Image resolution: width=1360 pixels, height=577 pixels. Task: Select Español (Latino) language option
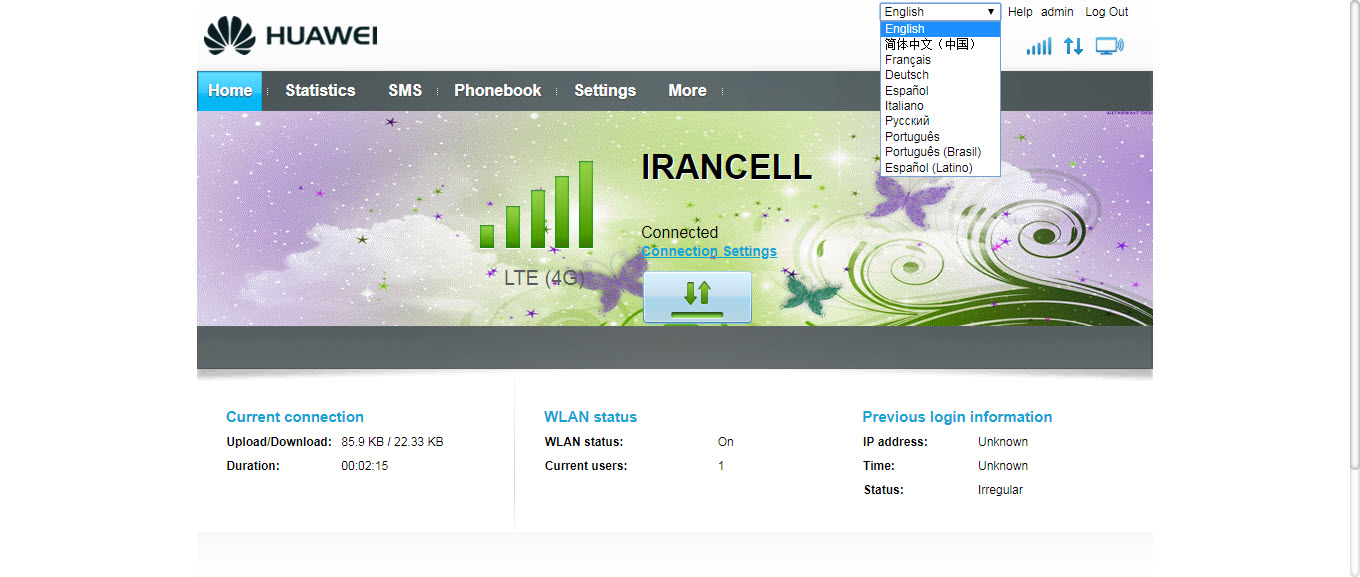pos(940,168)
